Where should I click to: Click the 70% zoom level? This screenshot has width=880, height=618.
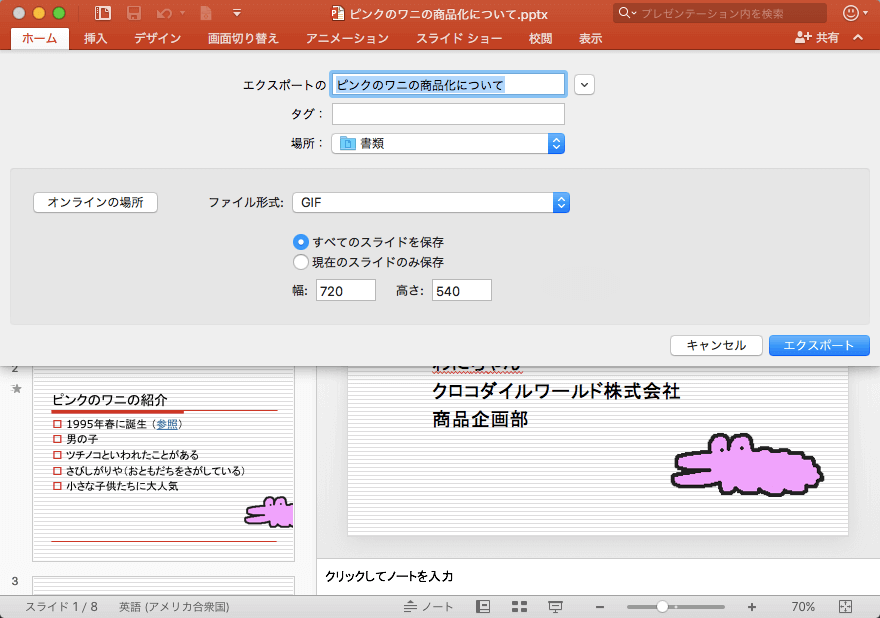point(803,607)
